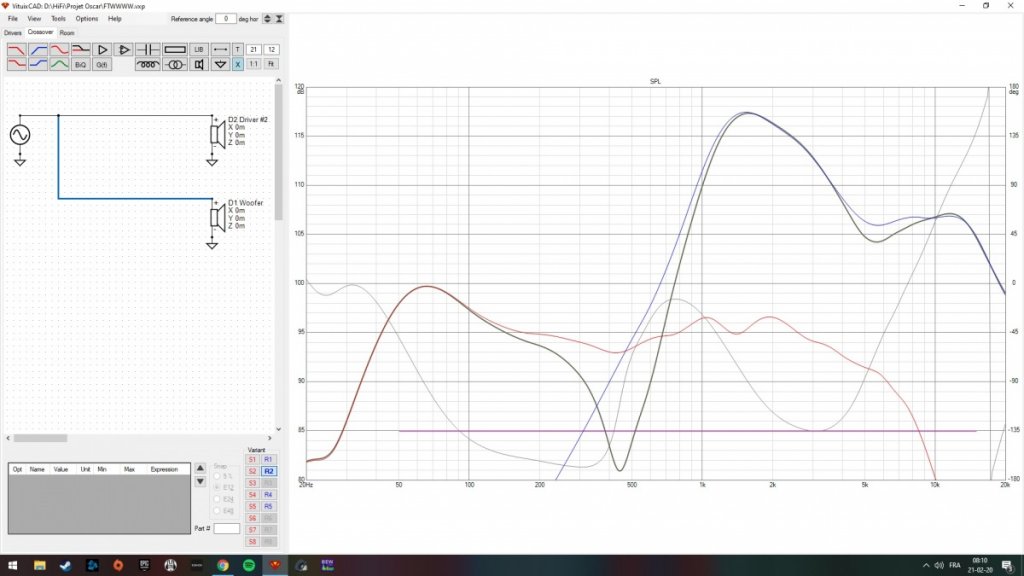The width and height of the screenshot is (1024, 576).
Task: Toggle the blue X button in toolbar
Action: [238, 64]
